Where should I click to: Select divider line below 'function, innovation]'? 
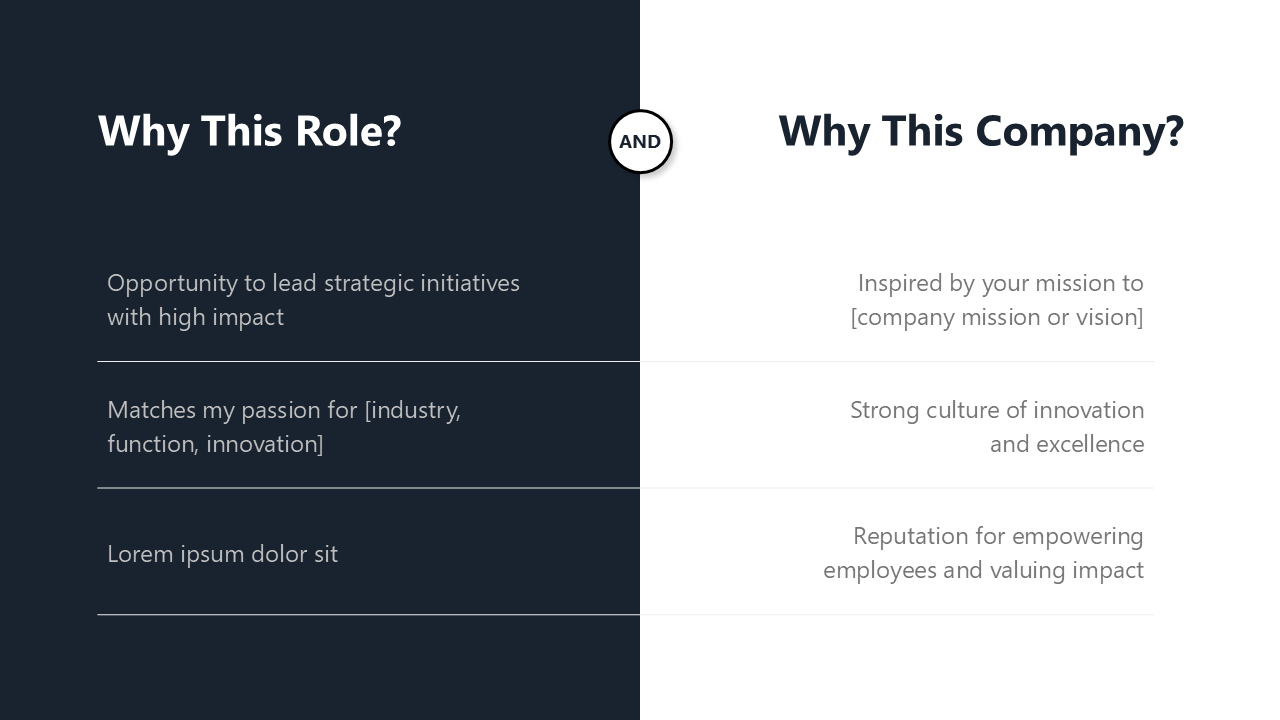click(x=368, y=488)
